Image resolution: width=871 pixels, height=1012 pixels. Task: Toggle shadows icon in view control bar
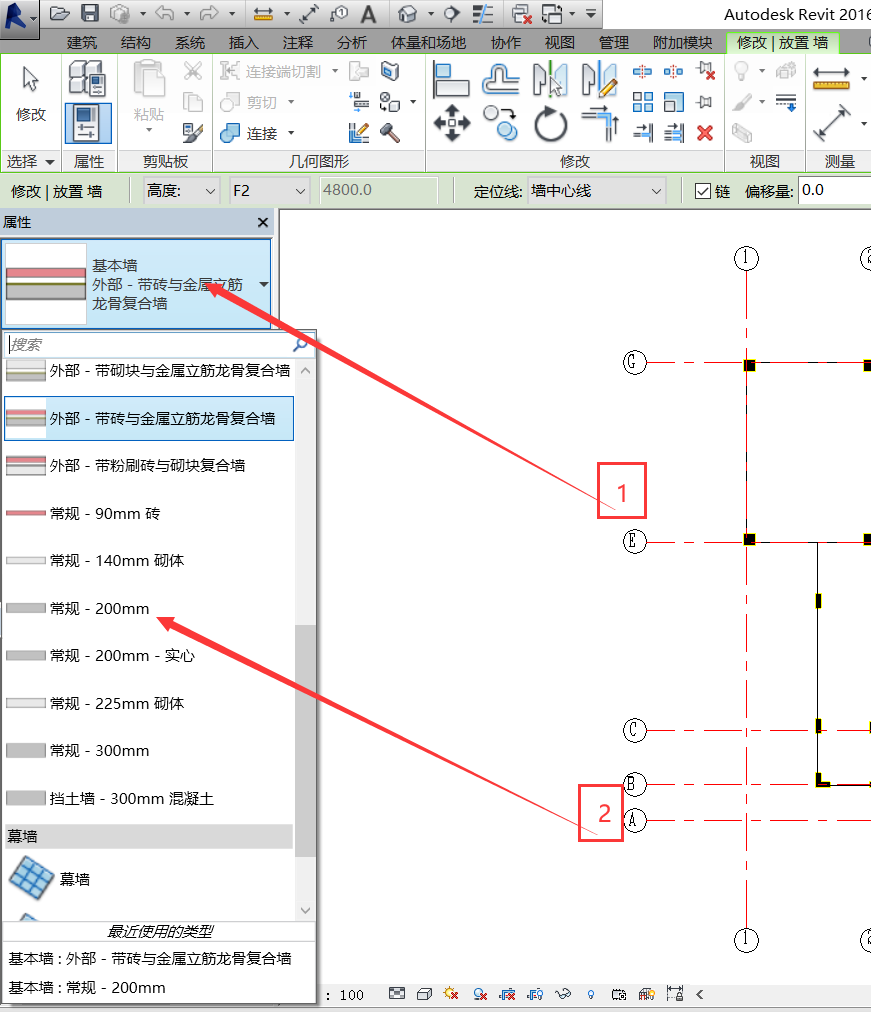(480, 994)
